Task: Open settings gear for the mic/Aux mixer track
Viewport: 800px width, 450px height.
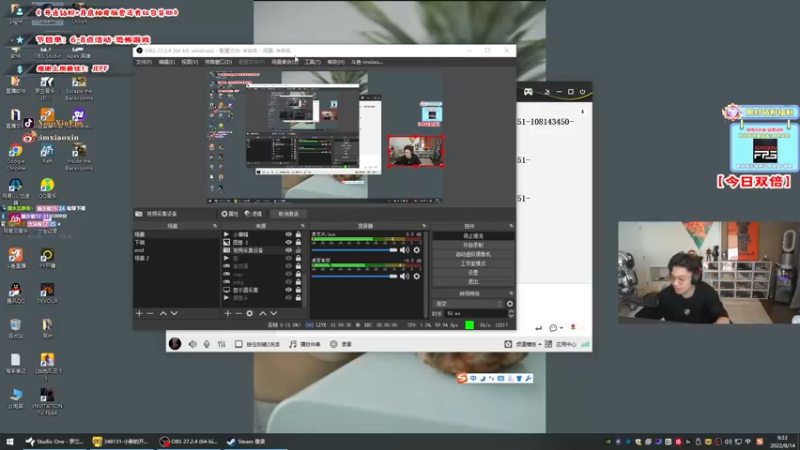Action: click(417, 250)
